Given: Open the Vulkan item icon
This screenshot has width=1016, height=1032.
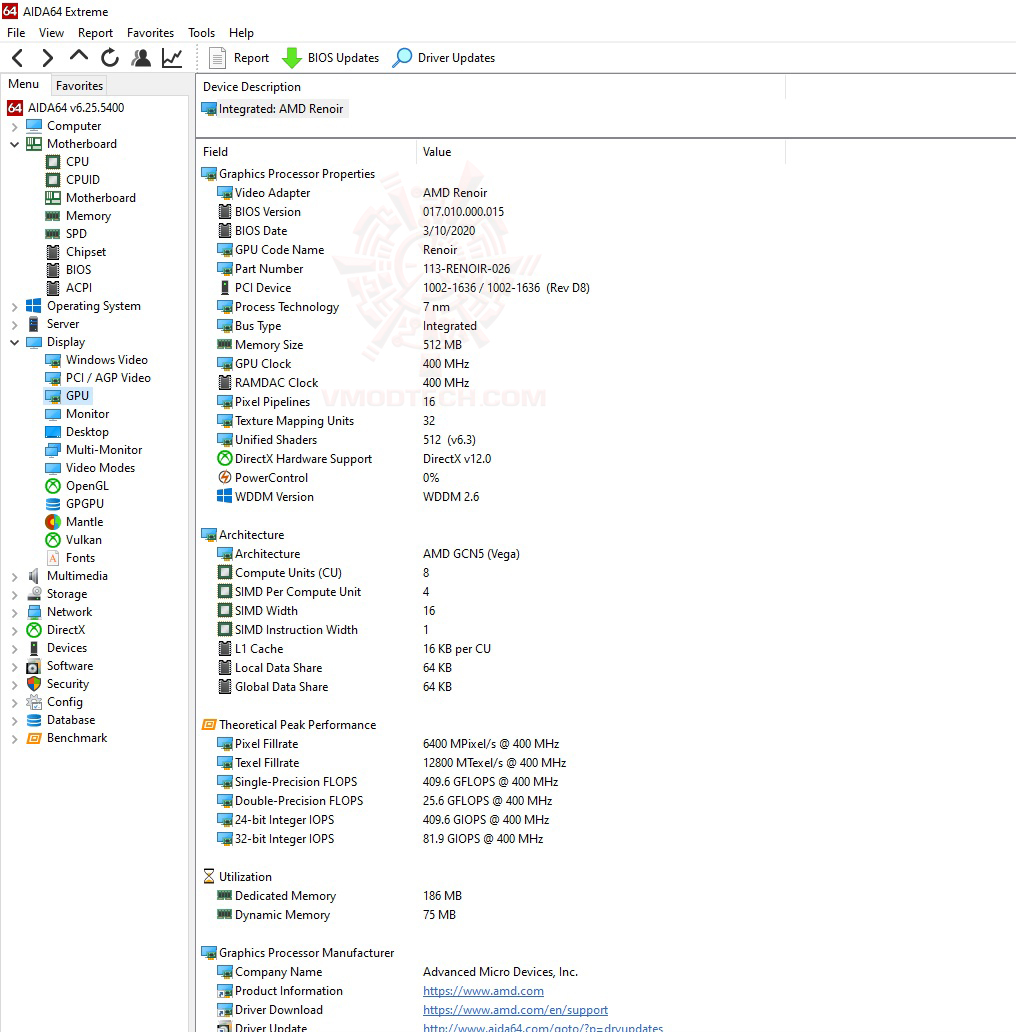Looking at the screenshot, I should pos(53,540).
